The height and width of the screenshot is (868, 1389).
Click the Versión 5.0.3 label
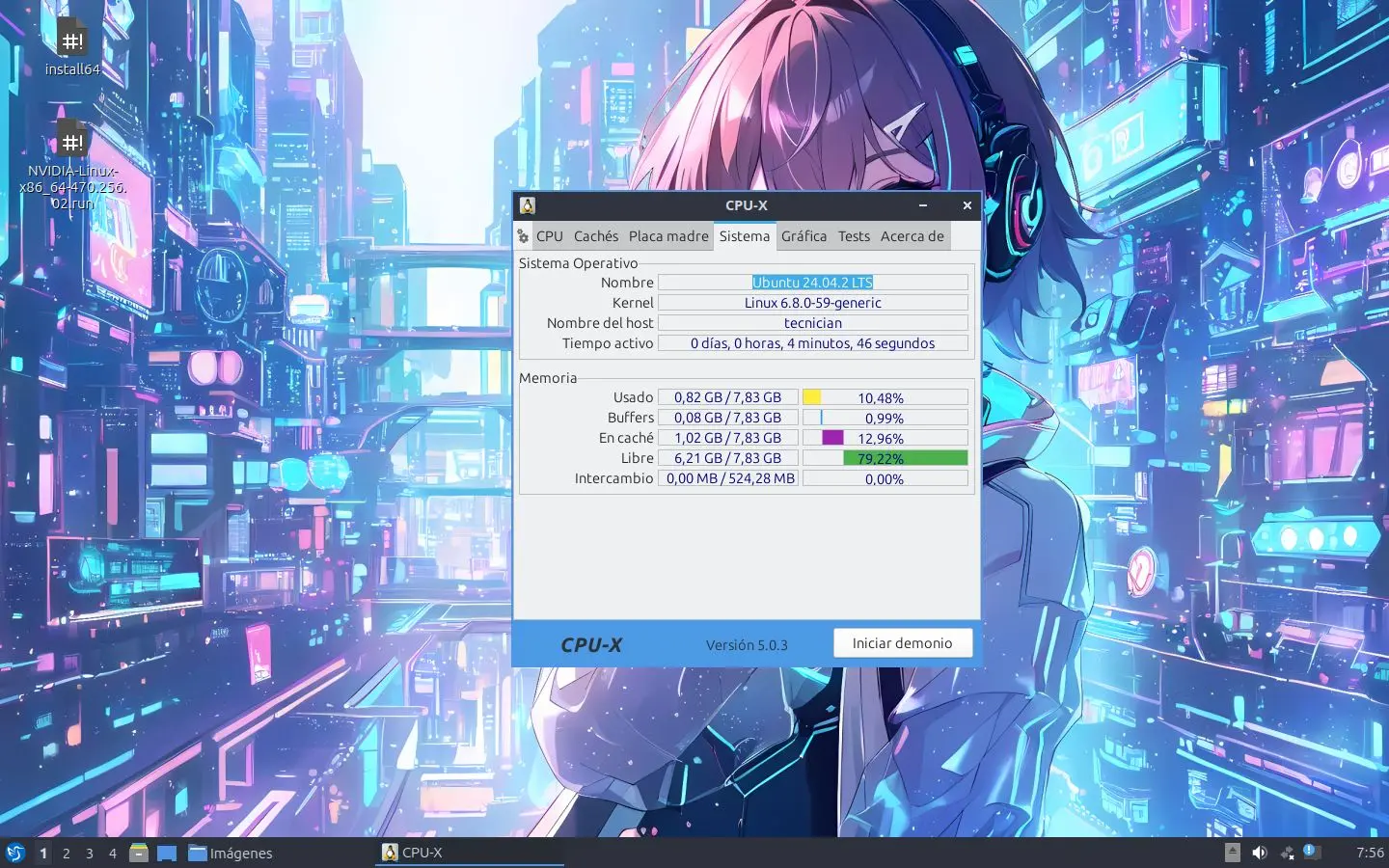tap(747, 645)
